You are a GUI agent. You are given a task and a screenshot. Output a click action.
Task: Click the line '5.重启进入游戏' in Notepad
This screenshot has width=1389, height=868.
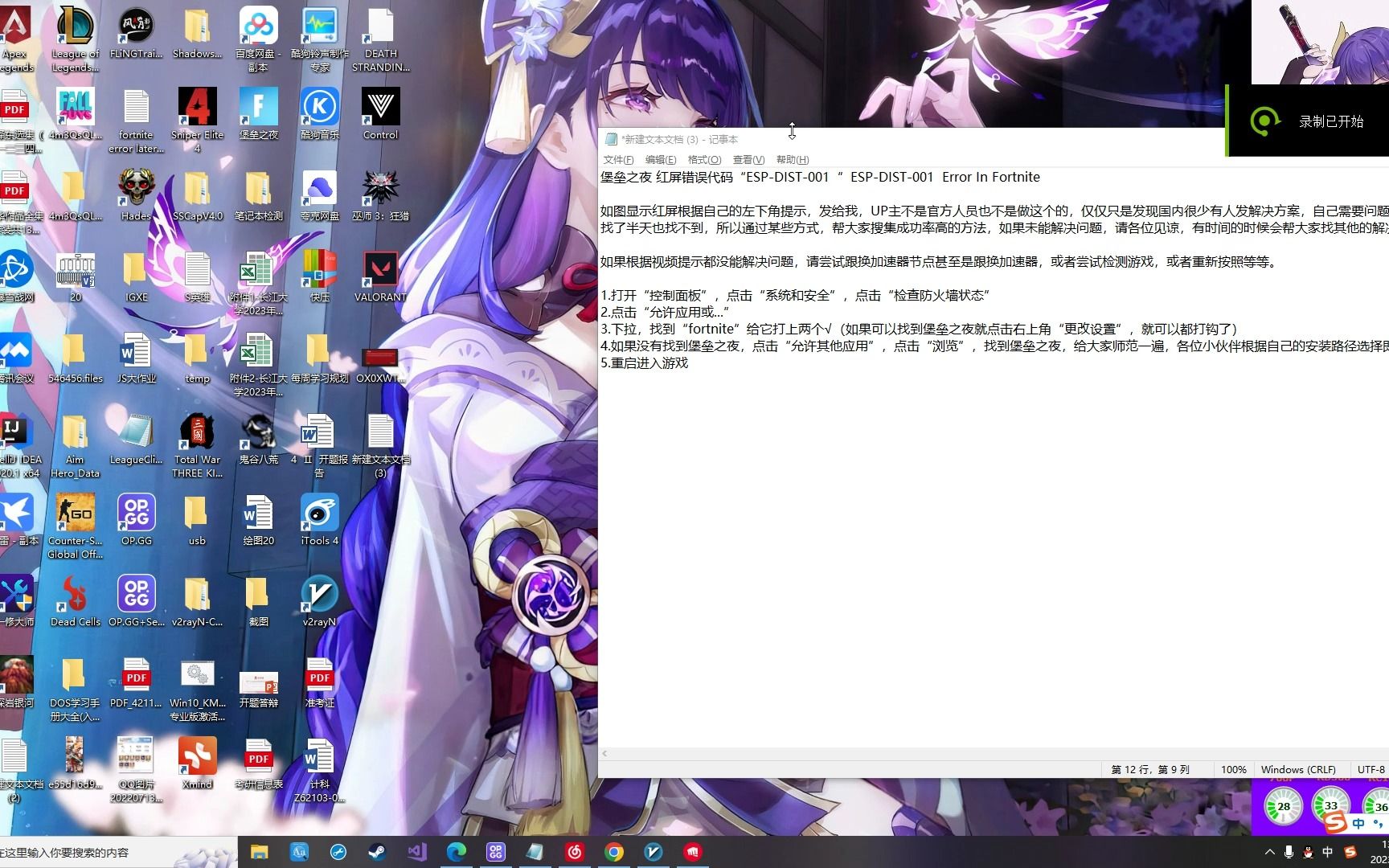(x=645, y=363)
